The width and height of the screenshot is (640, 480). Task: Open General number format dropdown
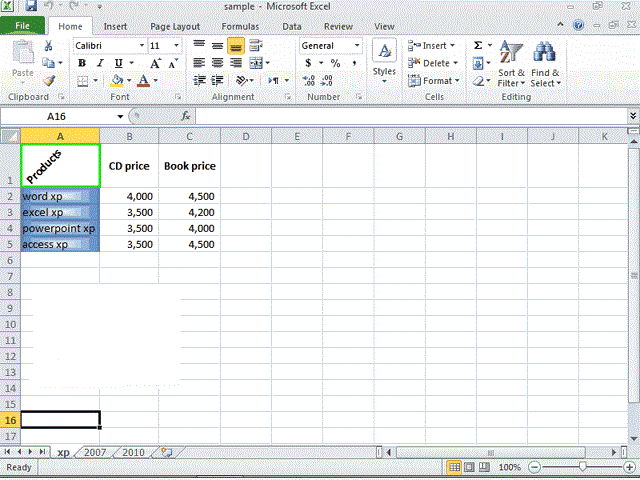tap(357, 45)
